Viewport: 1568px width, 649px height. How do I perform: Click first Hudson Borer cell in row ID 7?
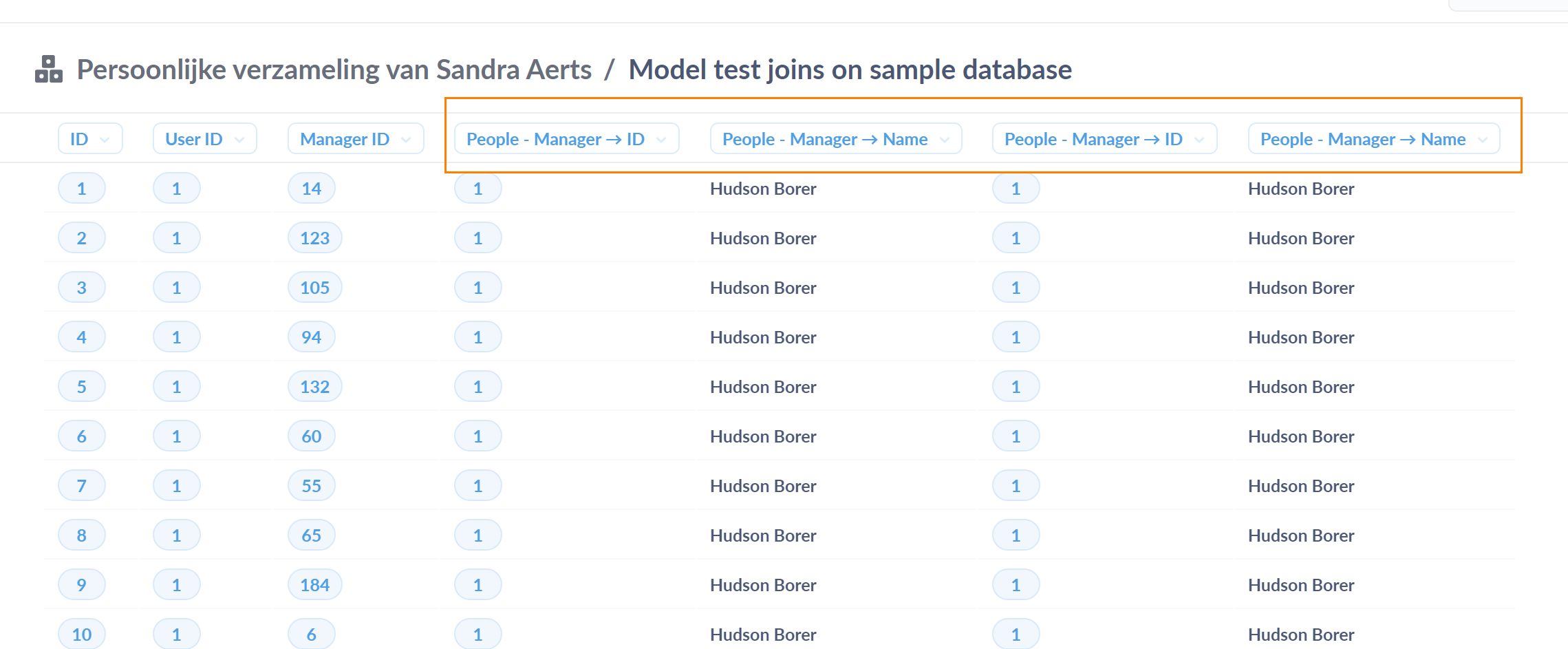763,486
